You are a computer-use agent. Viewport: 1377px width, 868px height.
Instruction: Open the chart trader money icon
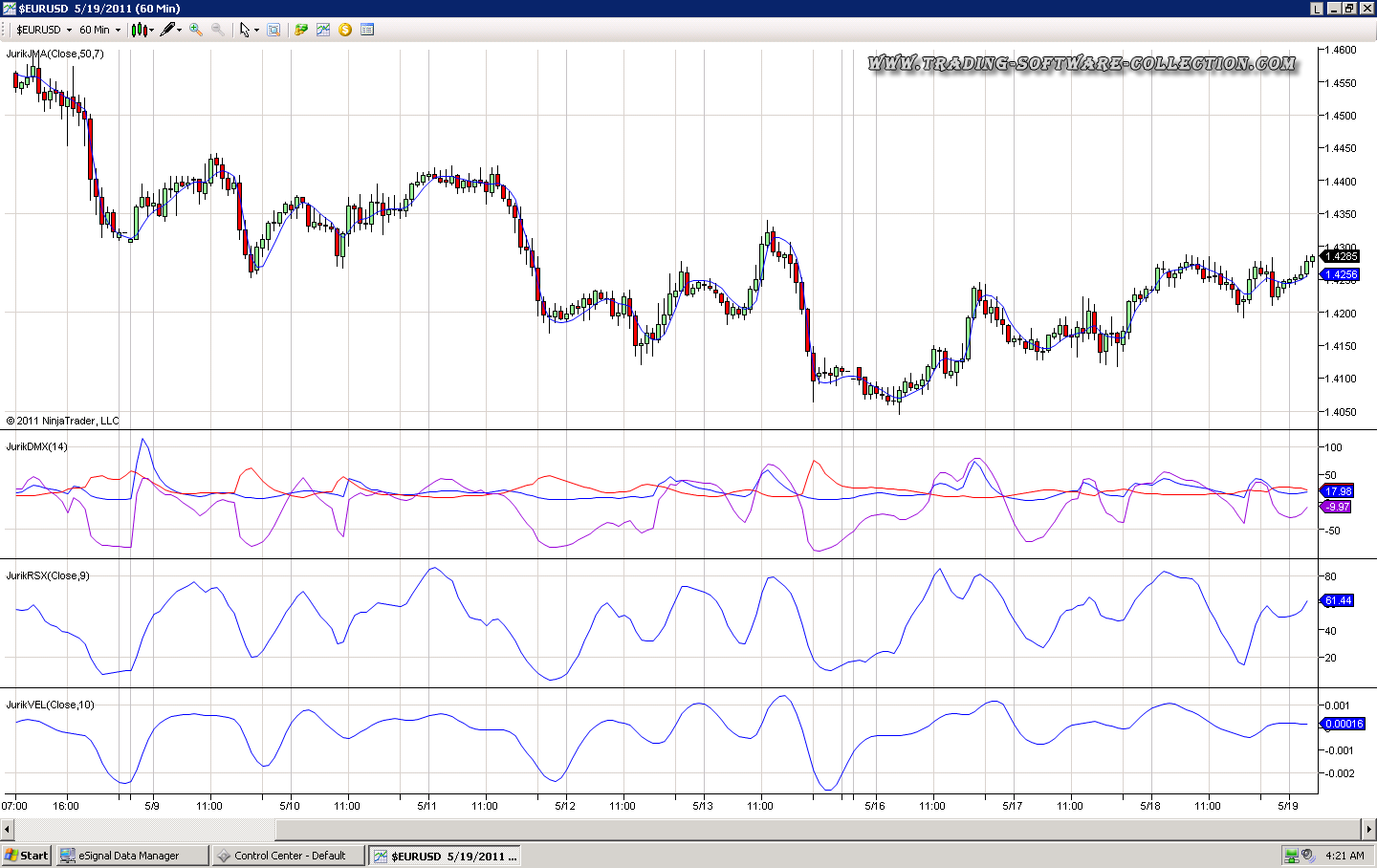pyautogui.click(x=301, y=30)
